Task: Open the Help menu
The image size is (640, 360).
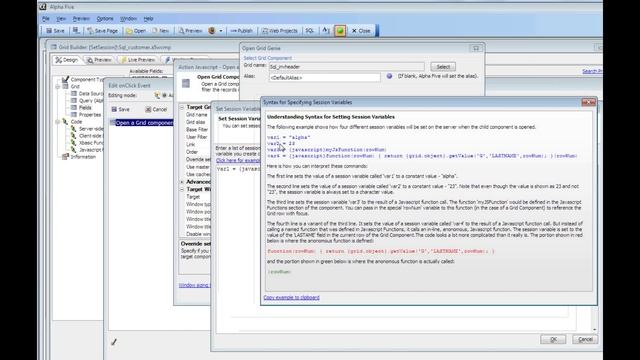Action: 148,19
